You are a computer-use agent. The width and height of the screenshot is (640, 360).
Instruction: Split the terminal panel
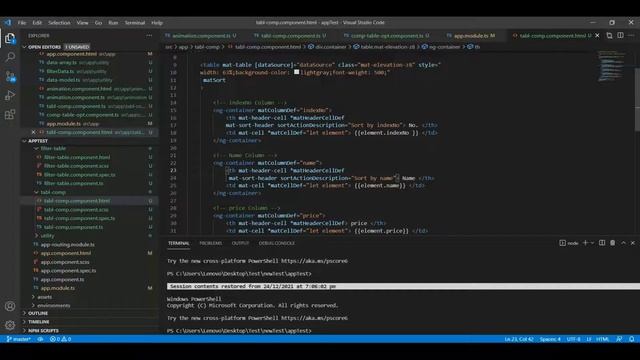tap(602, 243)
